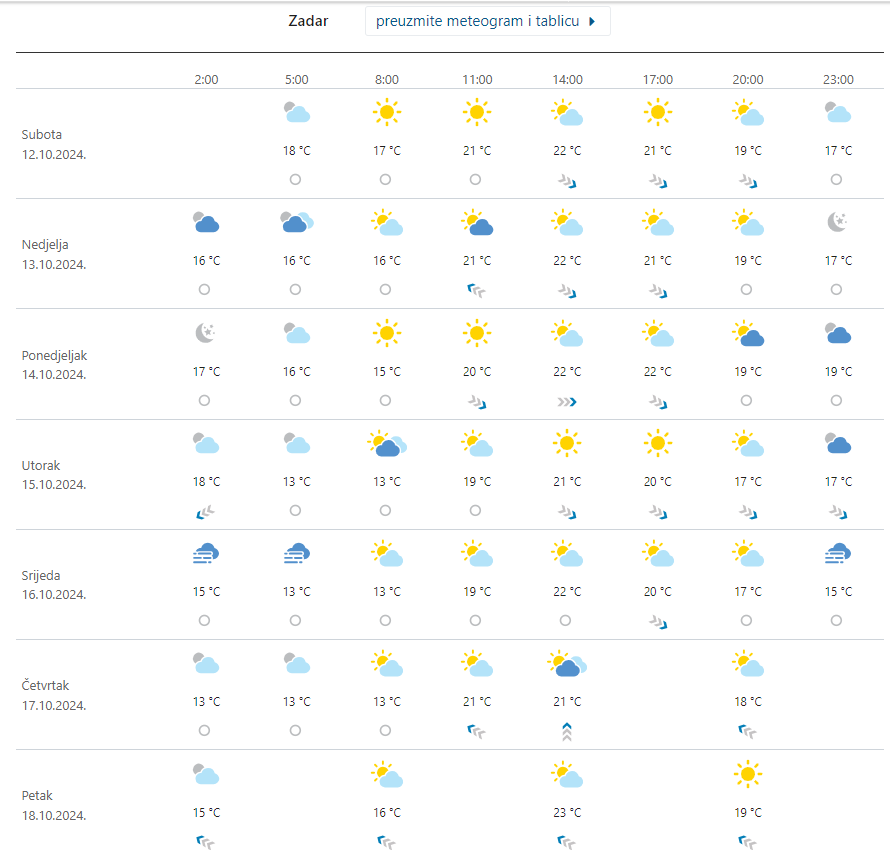
Task: Select the cloudy icon for Nedjelja at 5:00
Action: coord(296,222)
